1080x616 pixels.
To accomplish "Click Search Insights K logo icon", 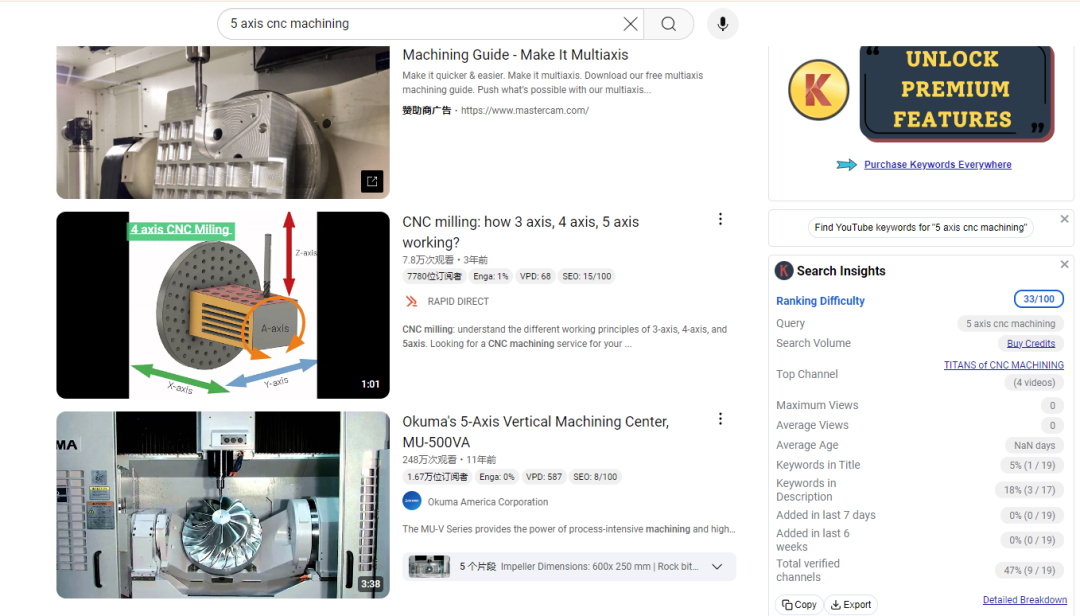I will (x=784, y=271).
